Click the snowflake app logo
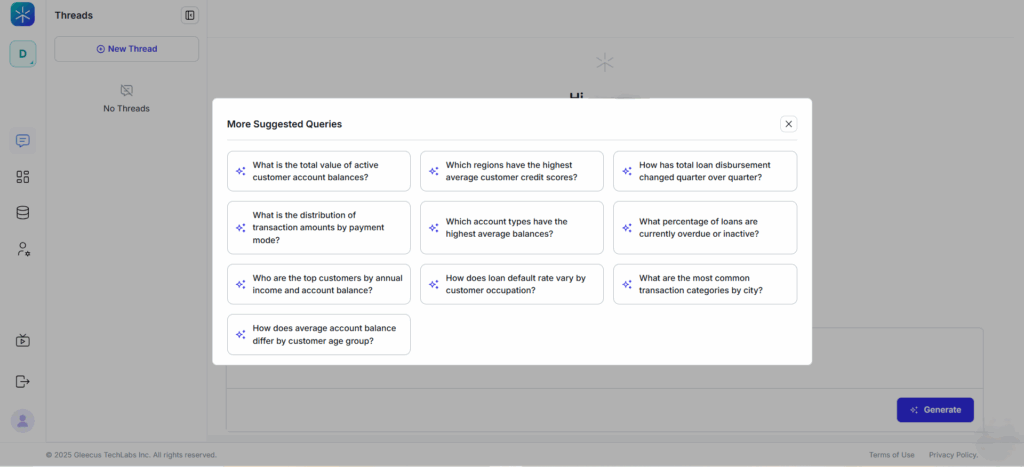Image resolution: width=1024 pixels, height=467 pixels. pos(23,14)
